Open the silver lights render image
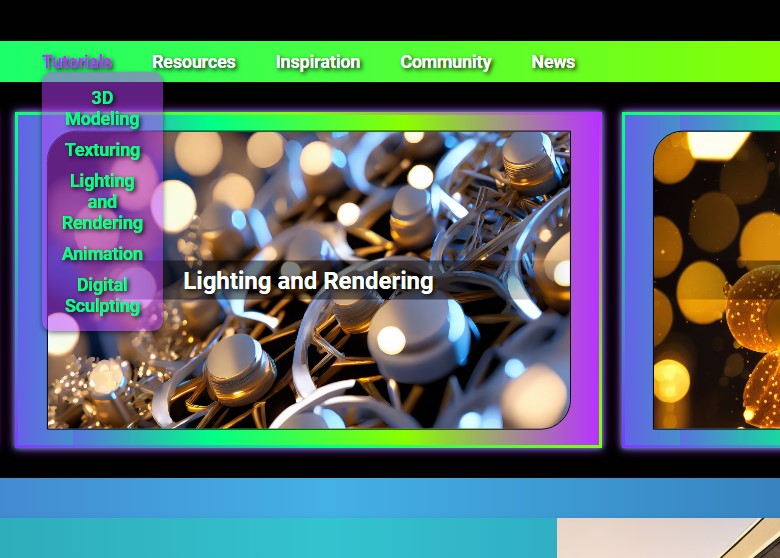The image size is (780, 558). [x=400, y=370]
